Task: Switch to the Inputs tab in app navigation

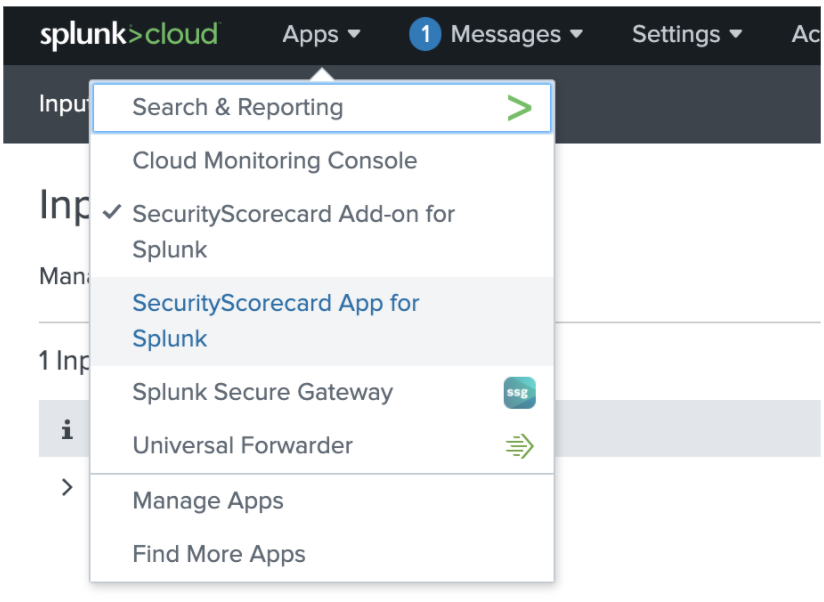Action: pos(64,103)
